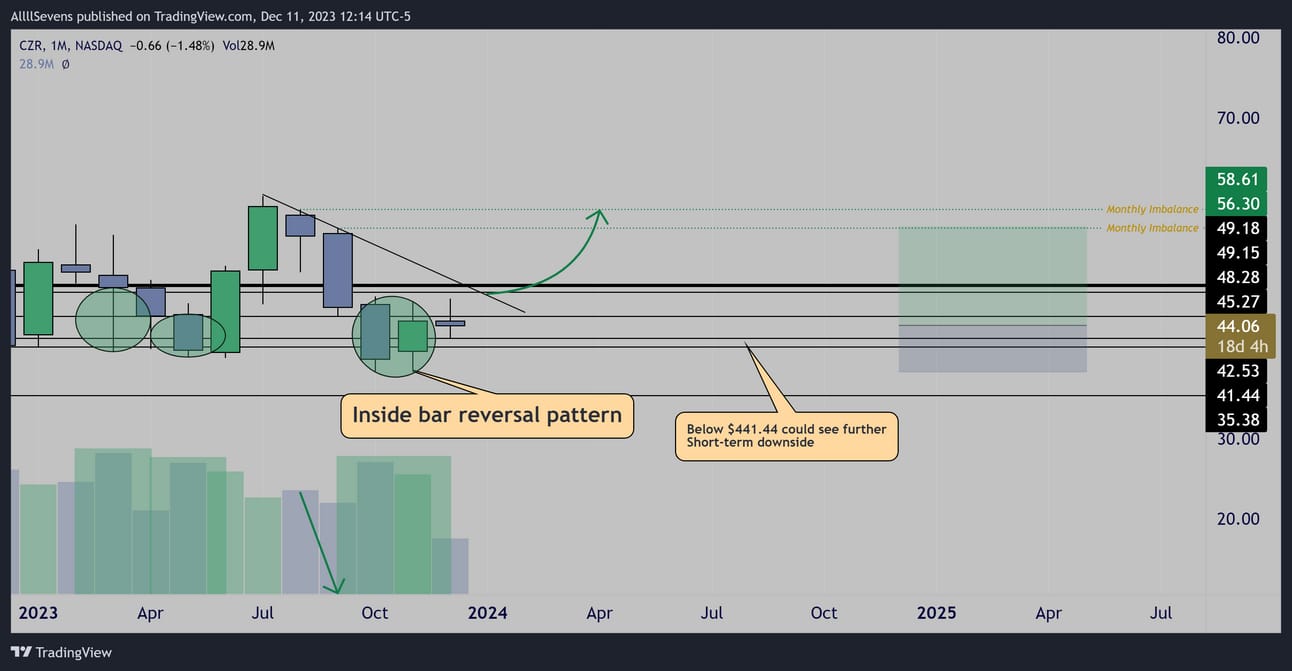Click the green 56.30 price label
This screenshot has width=1292, height=671.
(x=1237, y=204)
